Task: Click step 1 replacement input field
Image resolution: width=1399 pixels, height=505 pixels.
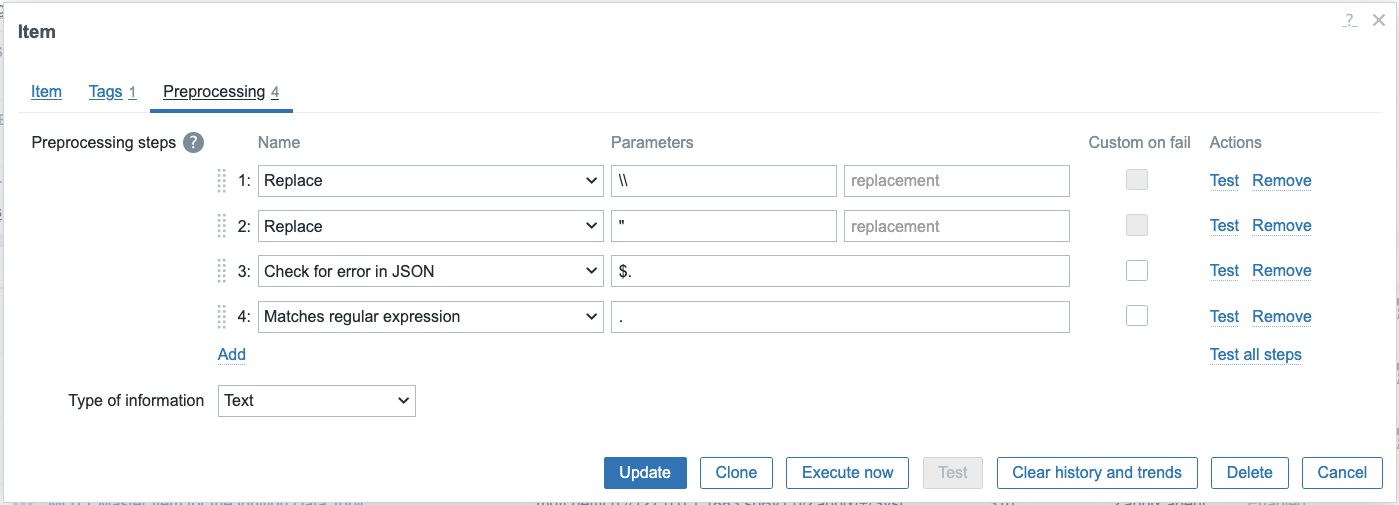Action: pos(956,181)
